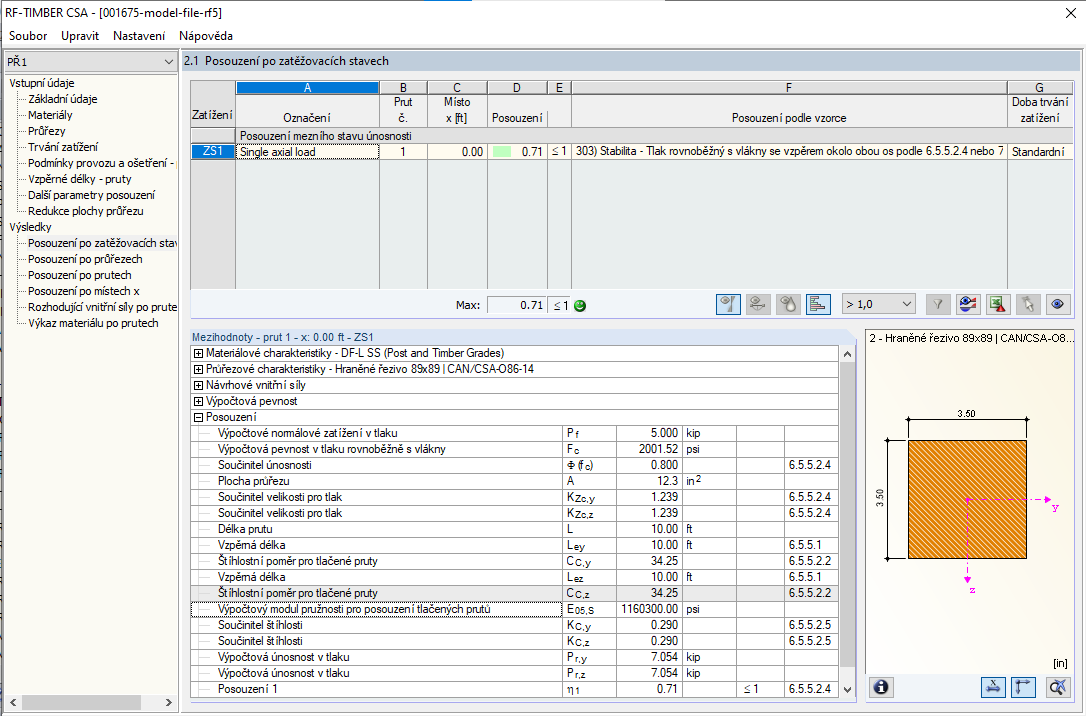Click the Součinitel únosnosti row
This screenshot has width=1086, height=716.
(x=514, y=465)
